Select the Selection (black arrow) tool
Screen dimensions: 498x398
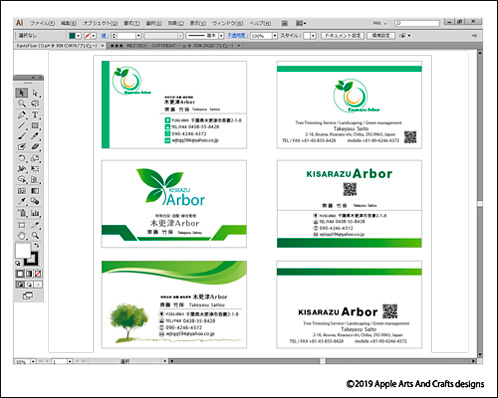22,93
